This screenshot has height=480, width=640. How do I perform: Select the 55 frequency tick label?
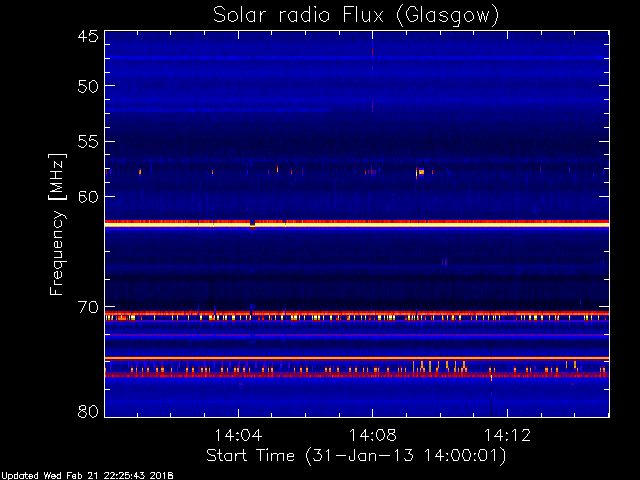(x=88, y=142)
